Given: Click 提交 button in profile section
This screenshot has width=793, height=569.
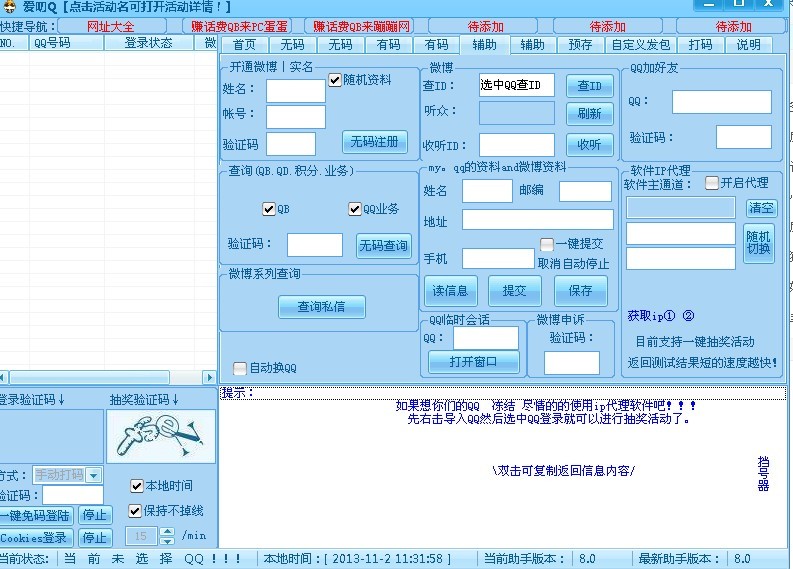Looking at the screenshot, I should [514, 291].
